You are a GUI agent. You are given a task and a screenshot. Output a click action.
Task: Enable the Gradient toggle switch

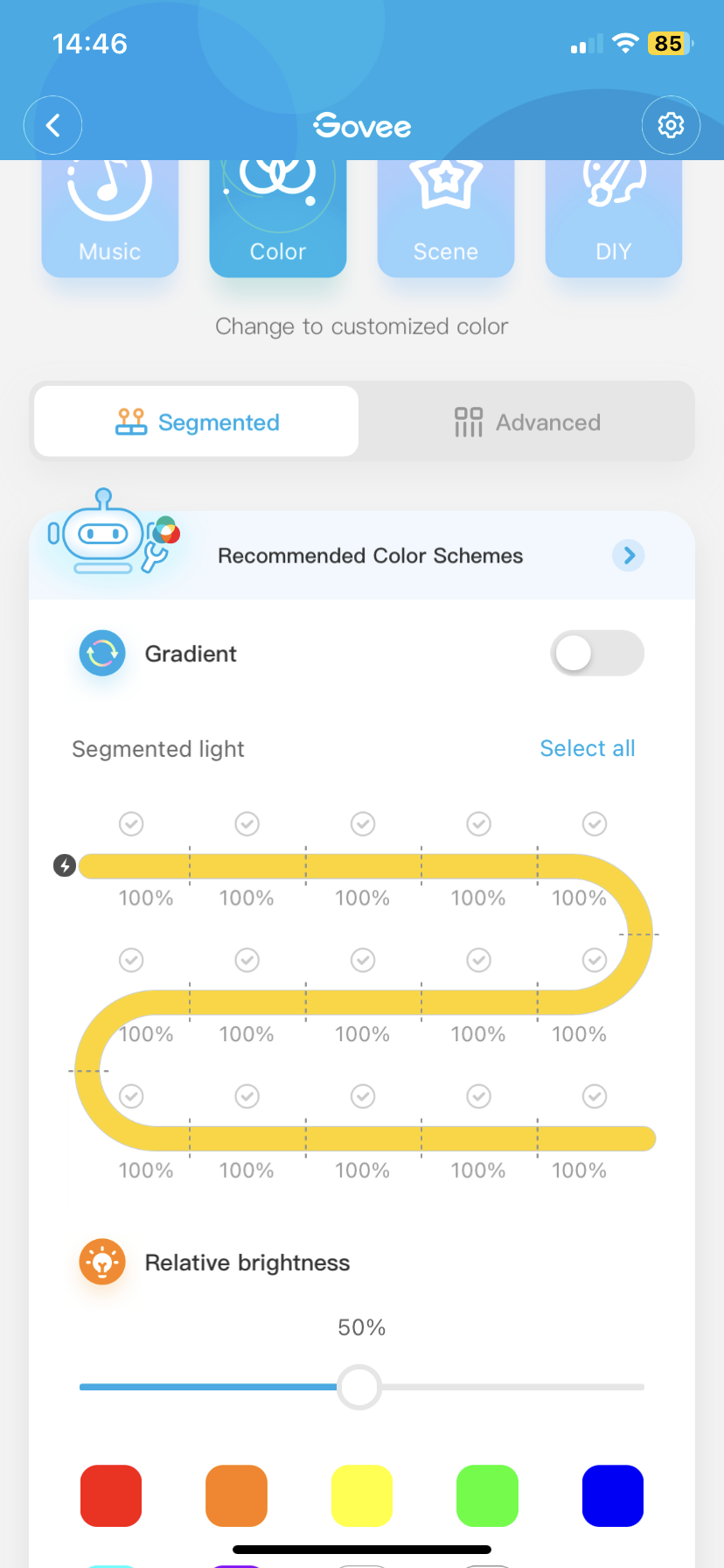point(597,654)
